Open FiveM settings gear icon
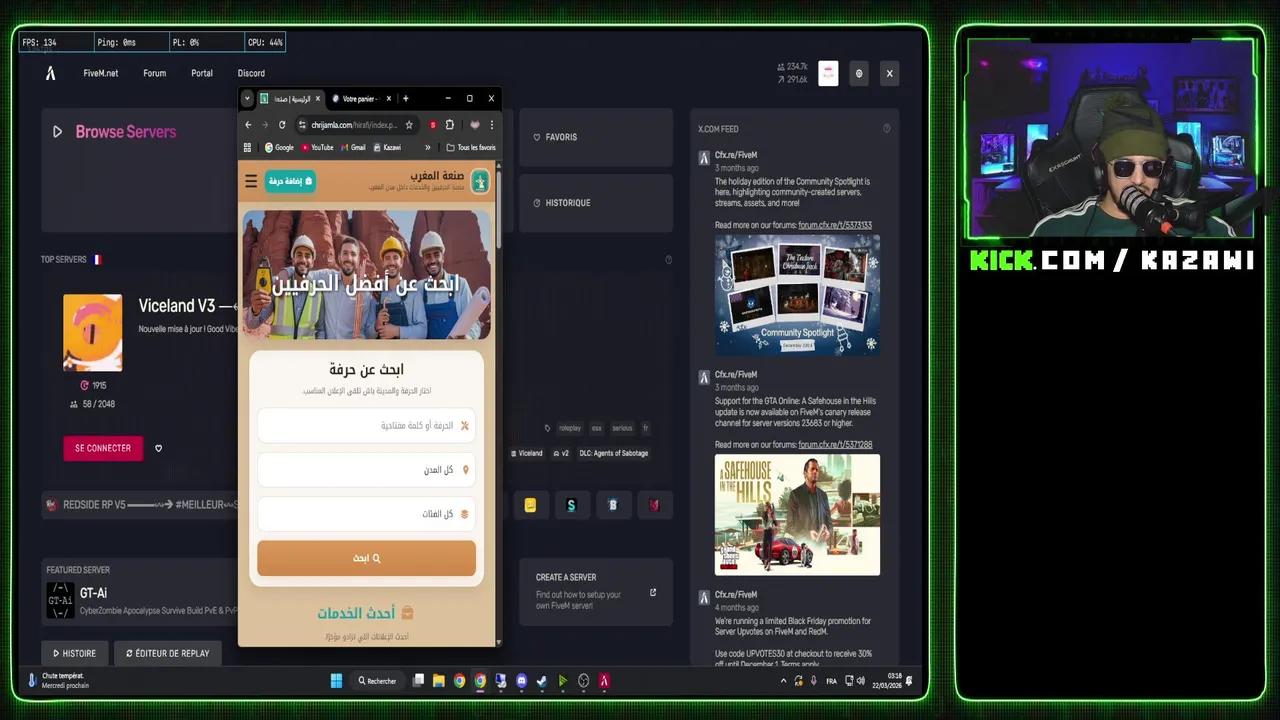 click(x=858, y=73)
